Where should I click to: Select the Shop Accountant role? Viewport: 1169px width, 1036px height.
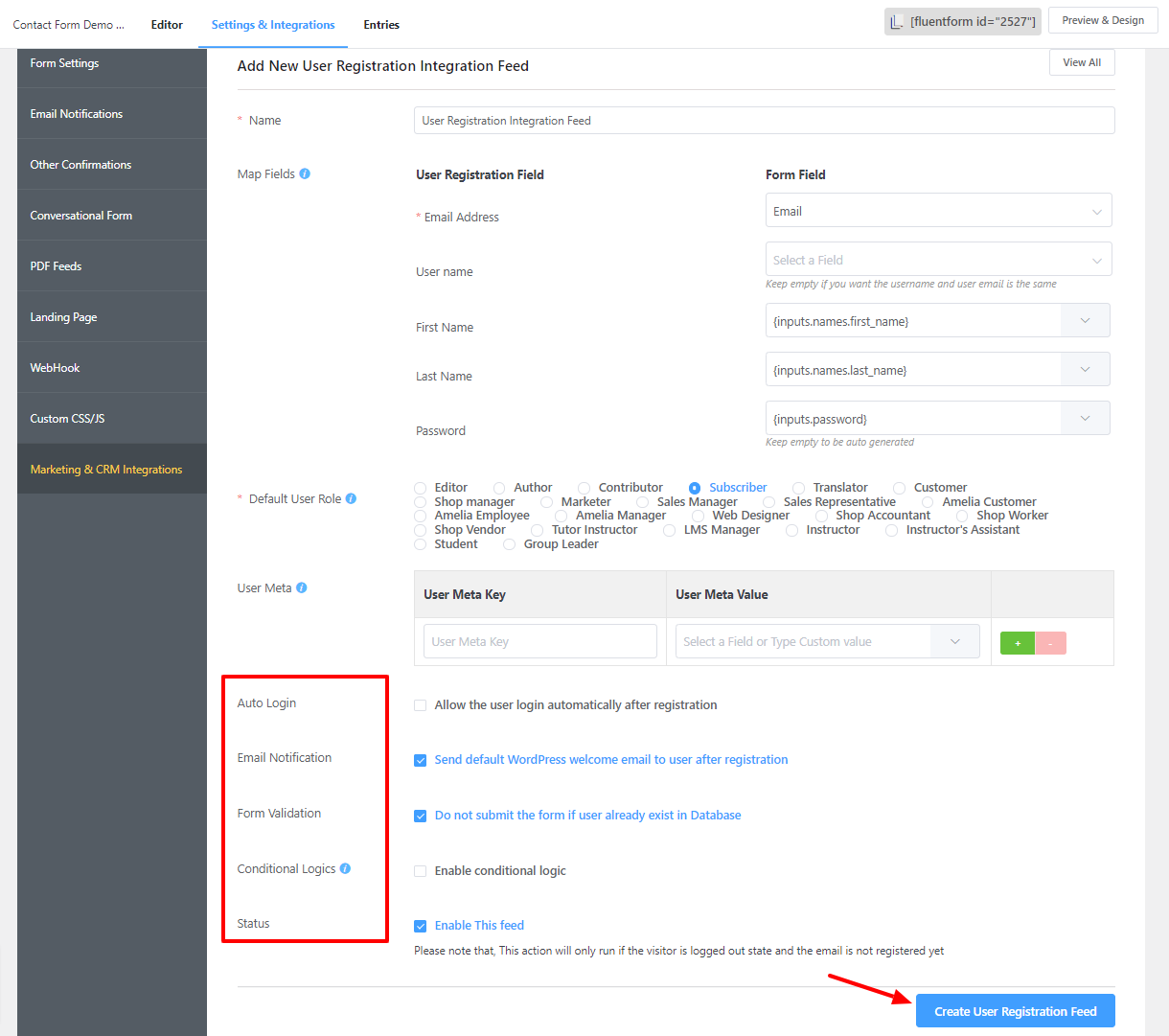tap(821, 516)
